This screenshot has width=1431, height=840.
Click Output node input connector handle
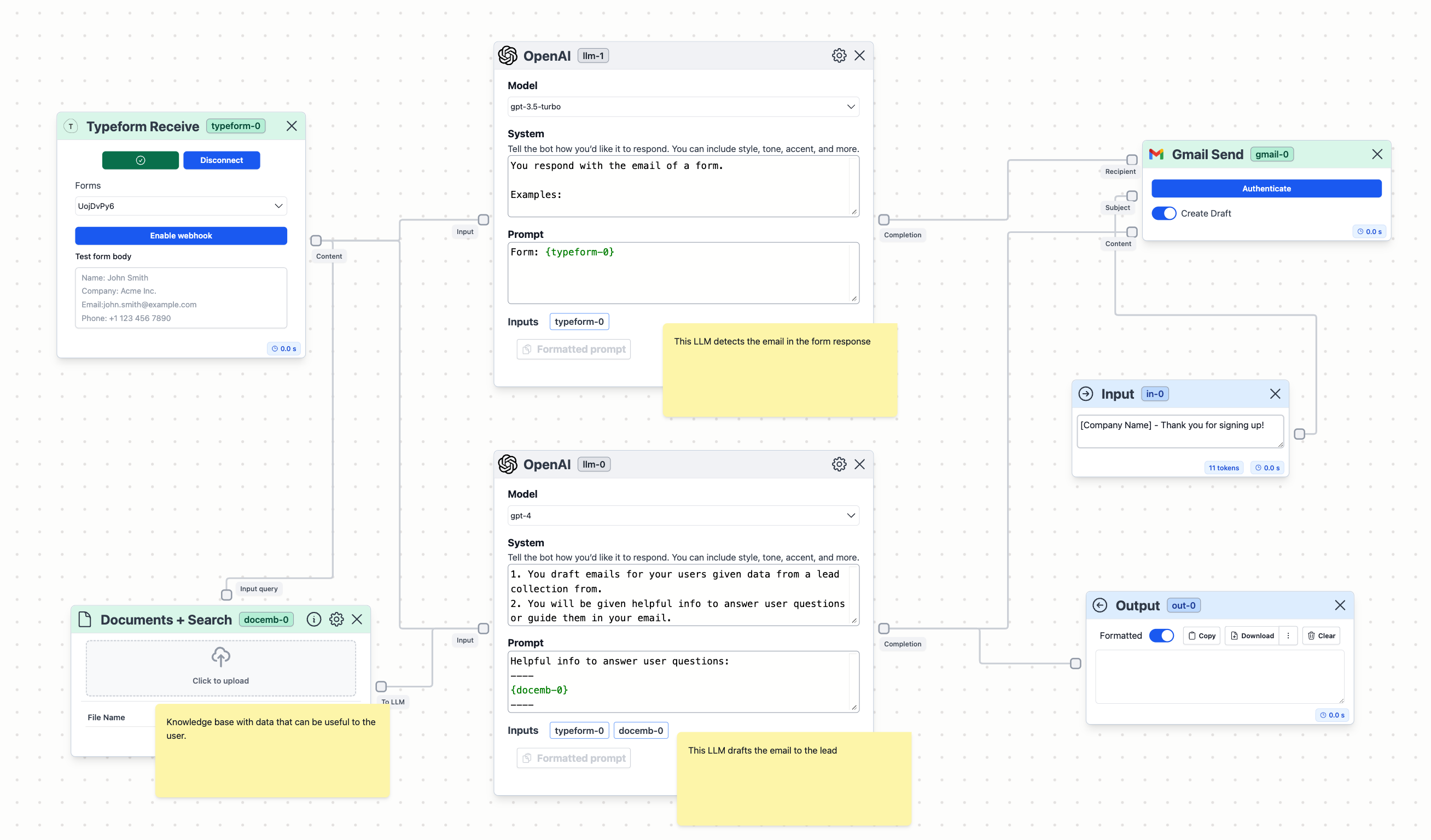click(1075, 663)
